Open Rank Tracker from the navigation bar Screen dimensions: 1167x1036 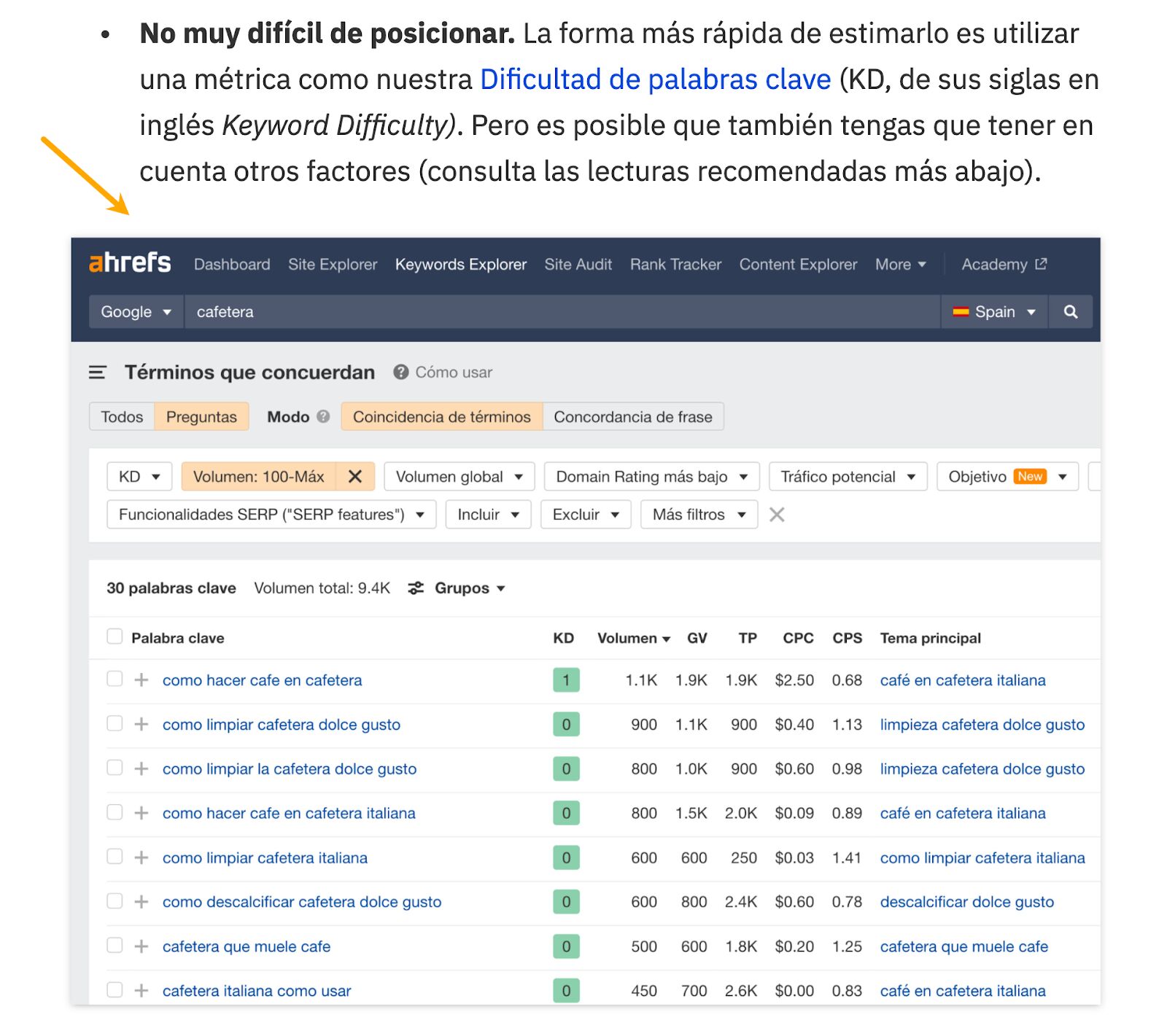click(675, 264)
